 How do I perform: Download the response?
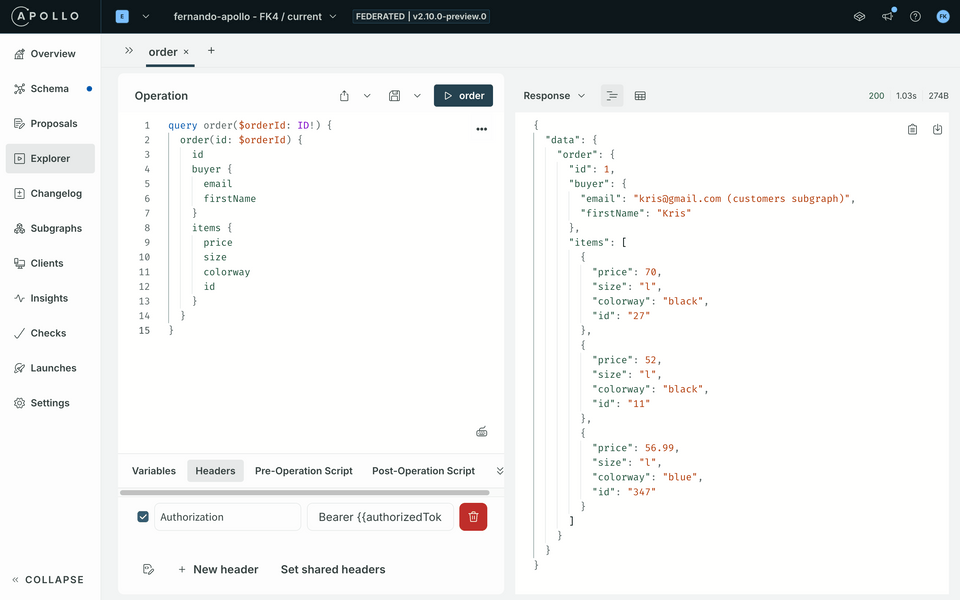[937, 129]
